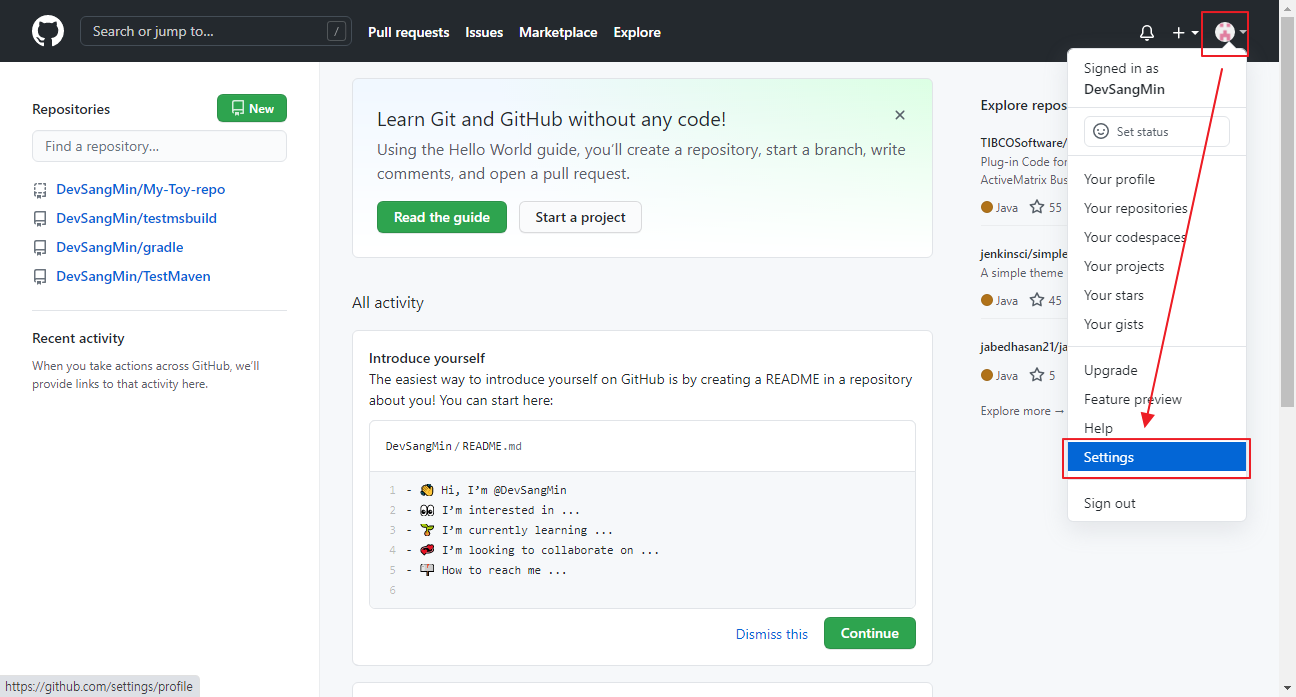Click the 'Signed in as DevSangMin' text

tap(1124, 79)
